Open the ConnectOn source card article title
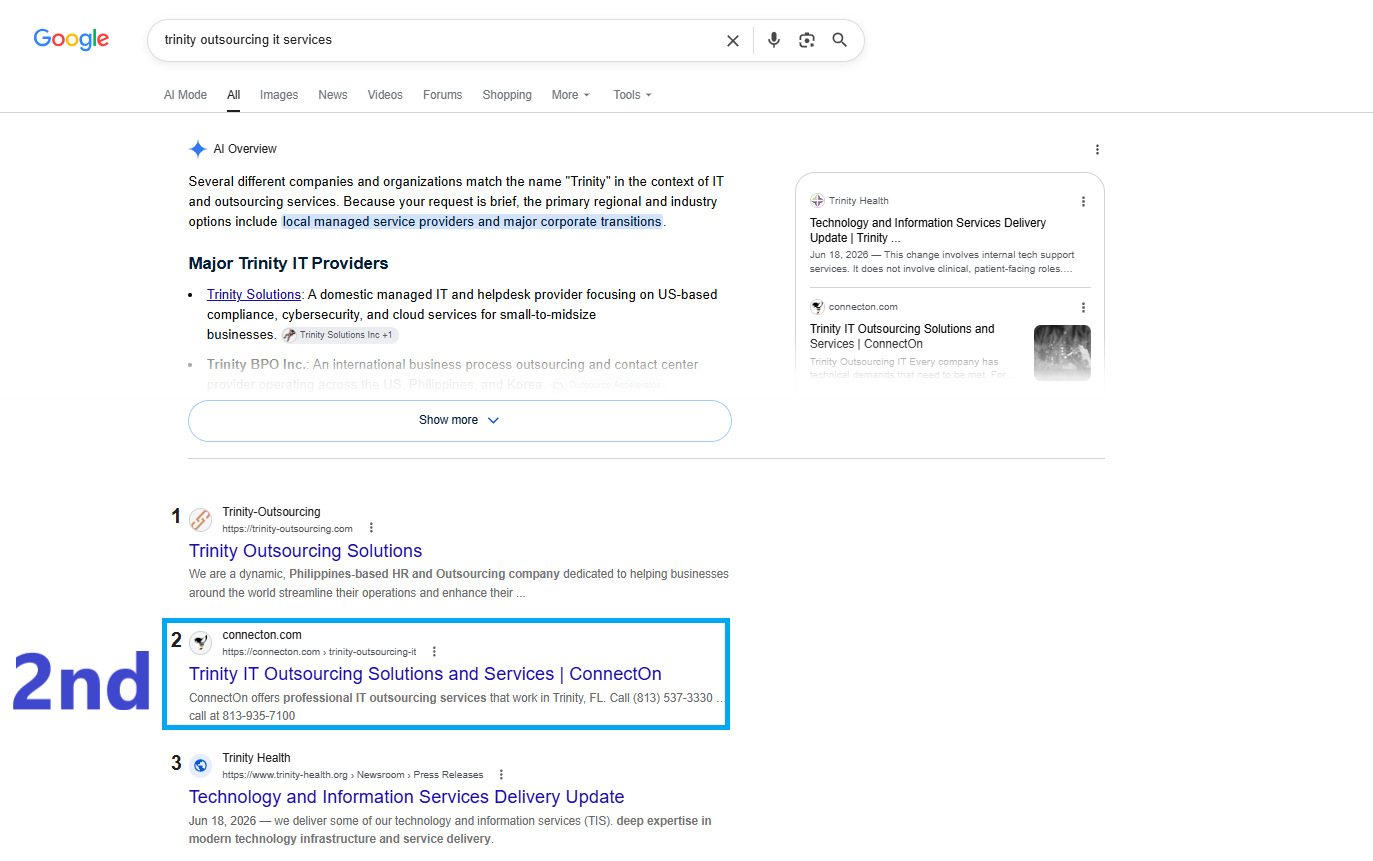Image resolution: width=1373 pixels, height=861 pixels. [902, 336]
